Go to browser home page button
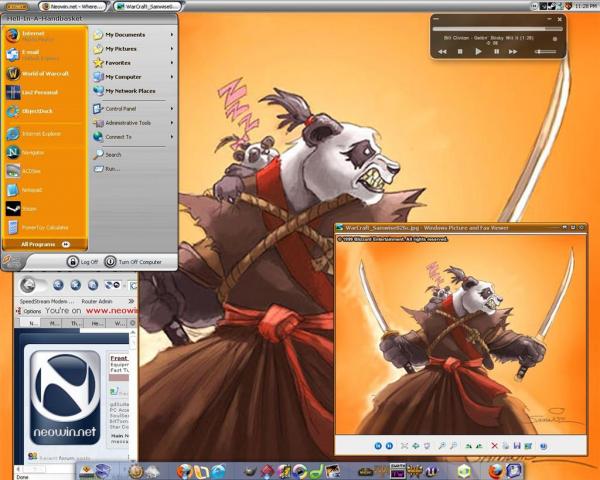 pyautogui.click(x=93, y=285)
